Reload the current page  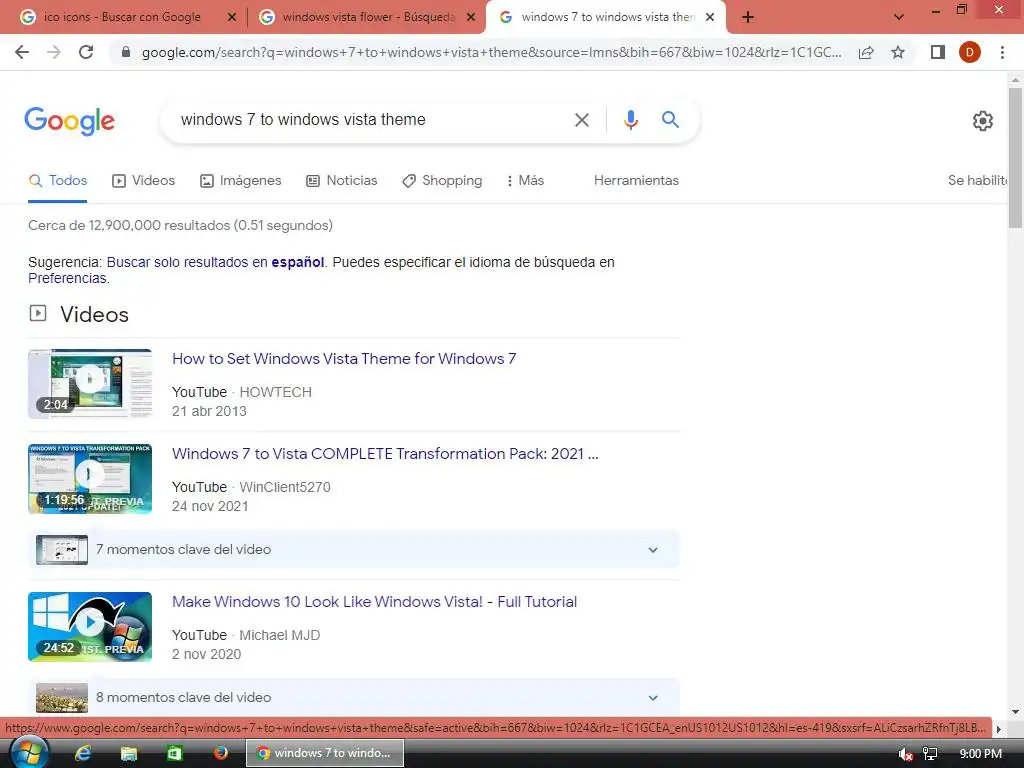point(86,52)
